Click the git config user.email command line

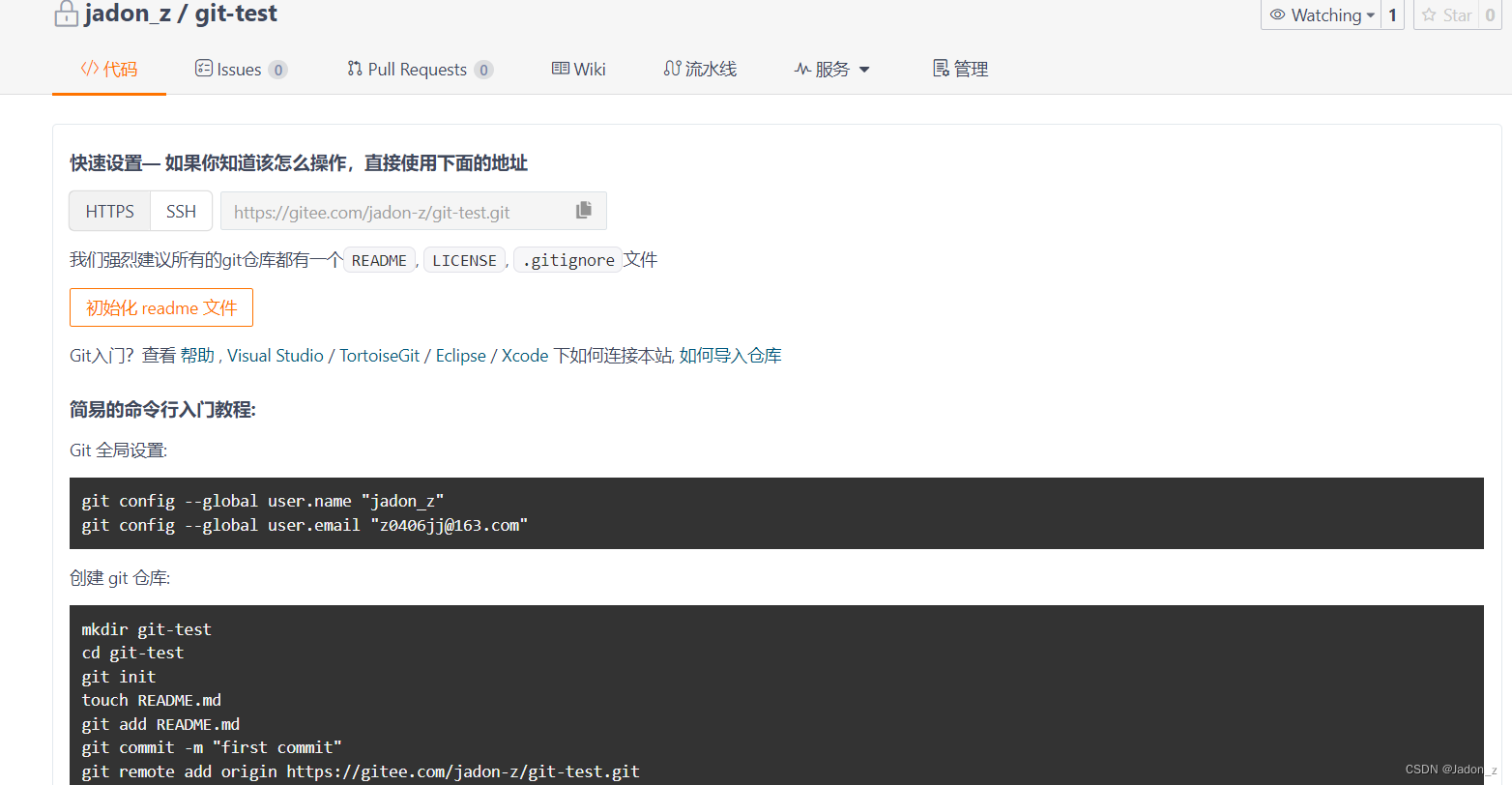click(x=305, y=525)
